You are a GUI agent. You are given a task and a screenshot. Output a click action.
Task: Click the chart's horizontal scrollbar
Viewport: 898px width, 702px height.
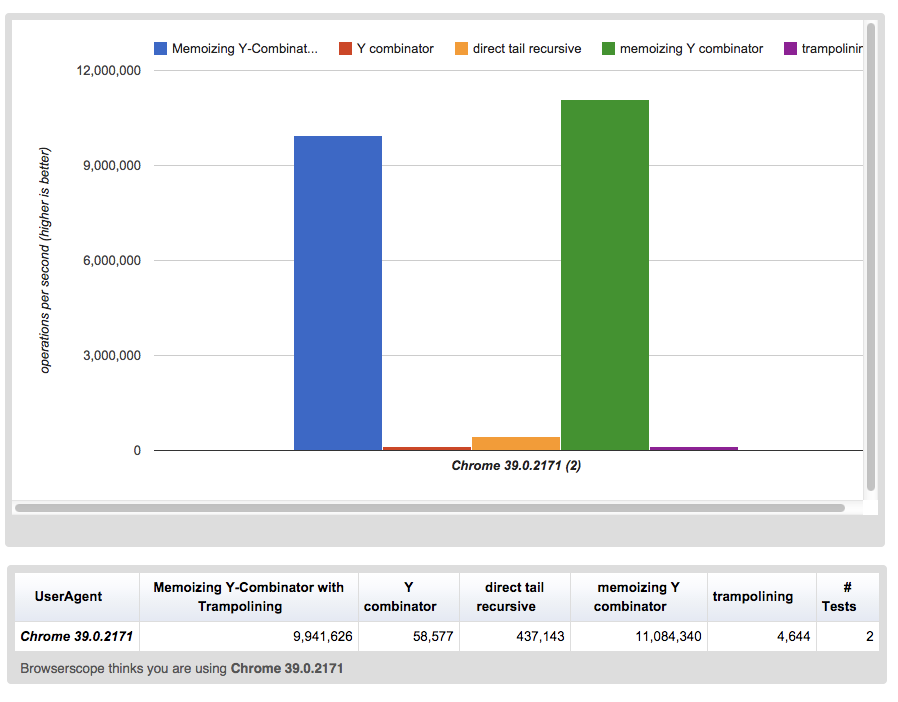click(430, 508)
